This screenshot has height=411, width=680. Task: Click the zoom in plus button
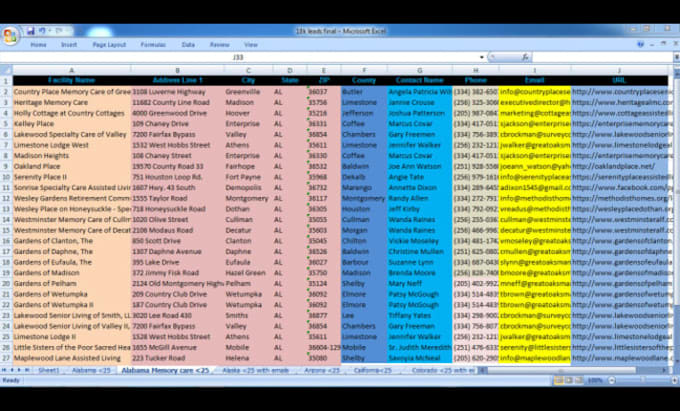tap(674, 380)
